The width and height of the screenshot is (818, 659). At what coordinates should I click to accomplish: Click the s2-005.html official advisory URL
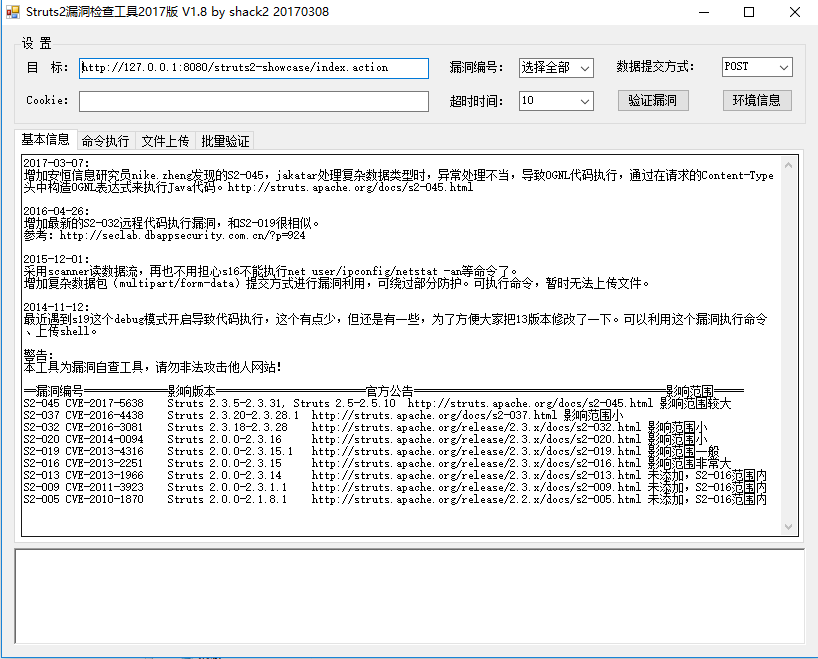pyautogui.click(x=476, y=499)
